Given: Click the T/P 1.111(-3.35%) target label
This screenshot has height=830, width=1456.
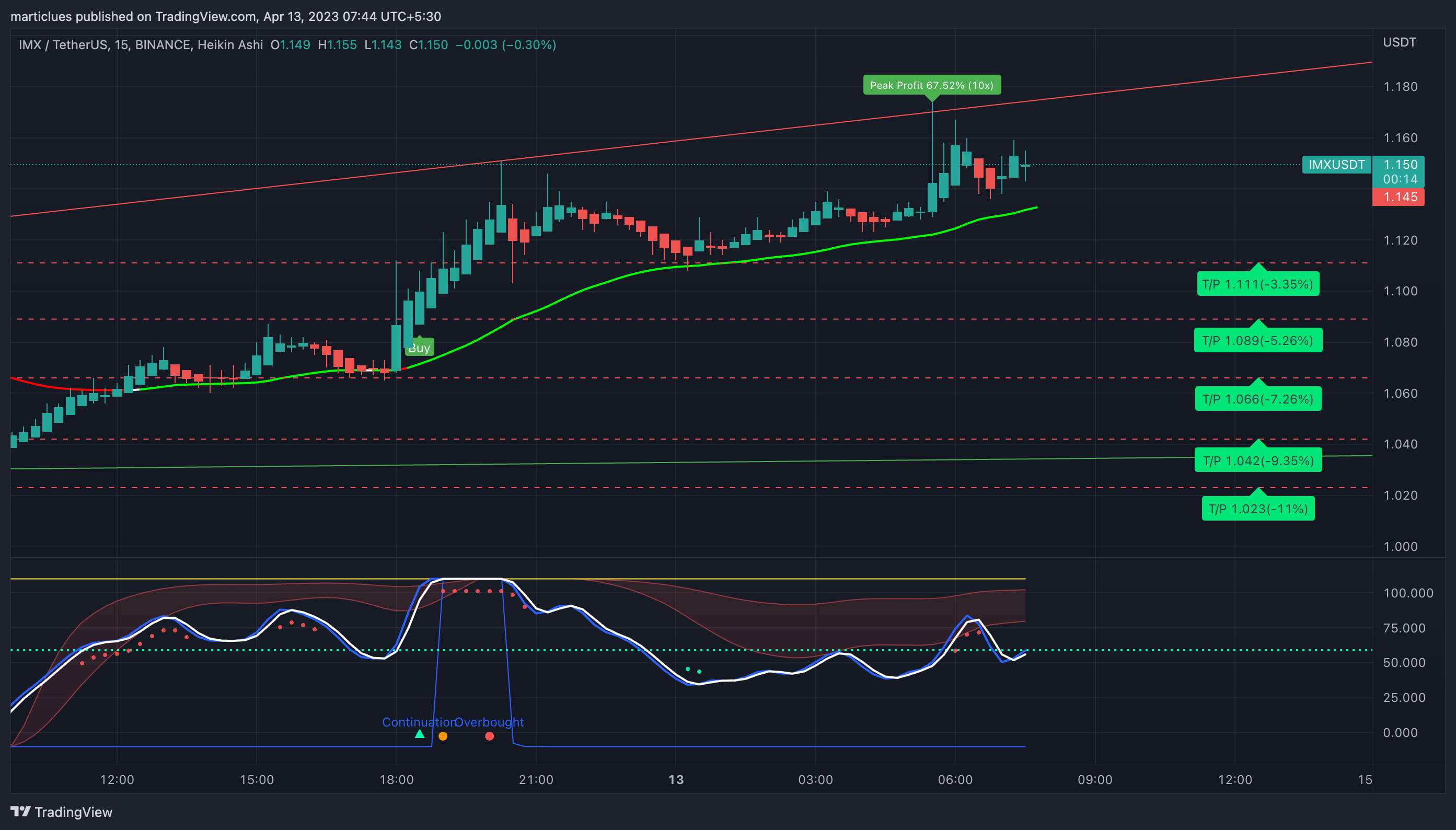Looking at the screenshot, I should point(1258,283).
